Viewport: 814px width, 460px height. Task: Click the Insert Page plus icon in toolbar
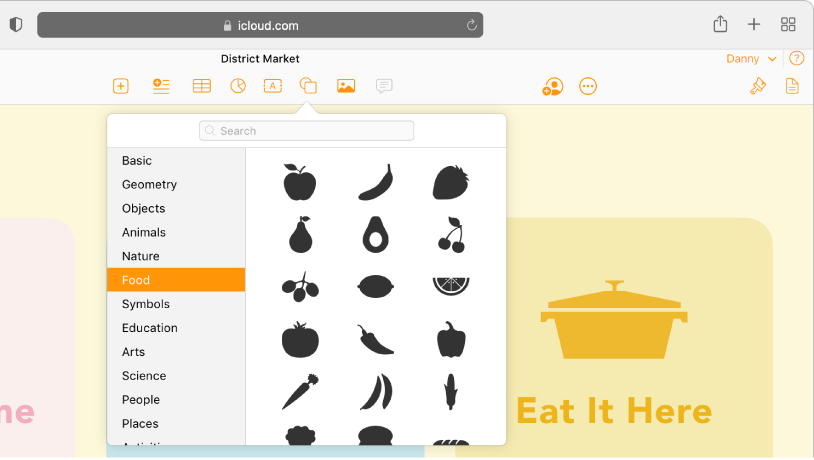pyautogui.click(x=120, y=86)
